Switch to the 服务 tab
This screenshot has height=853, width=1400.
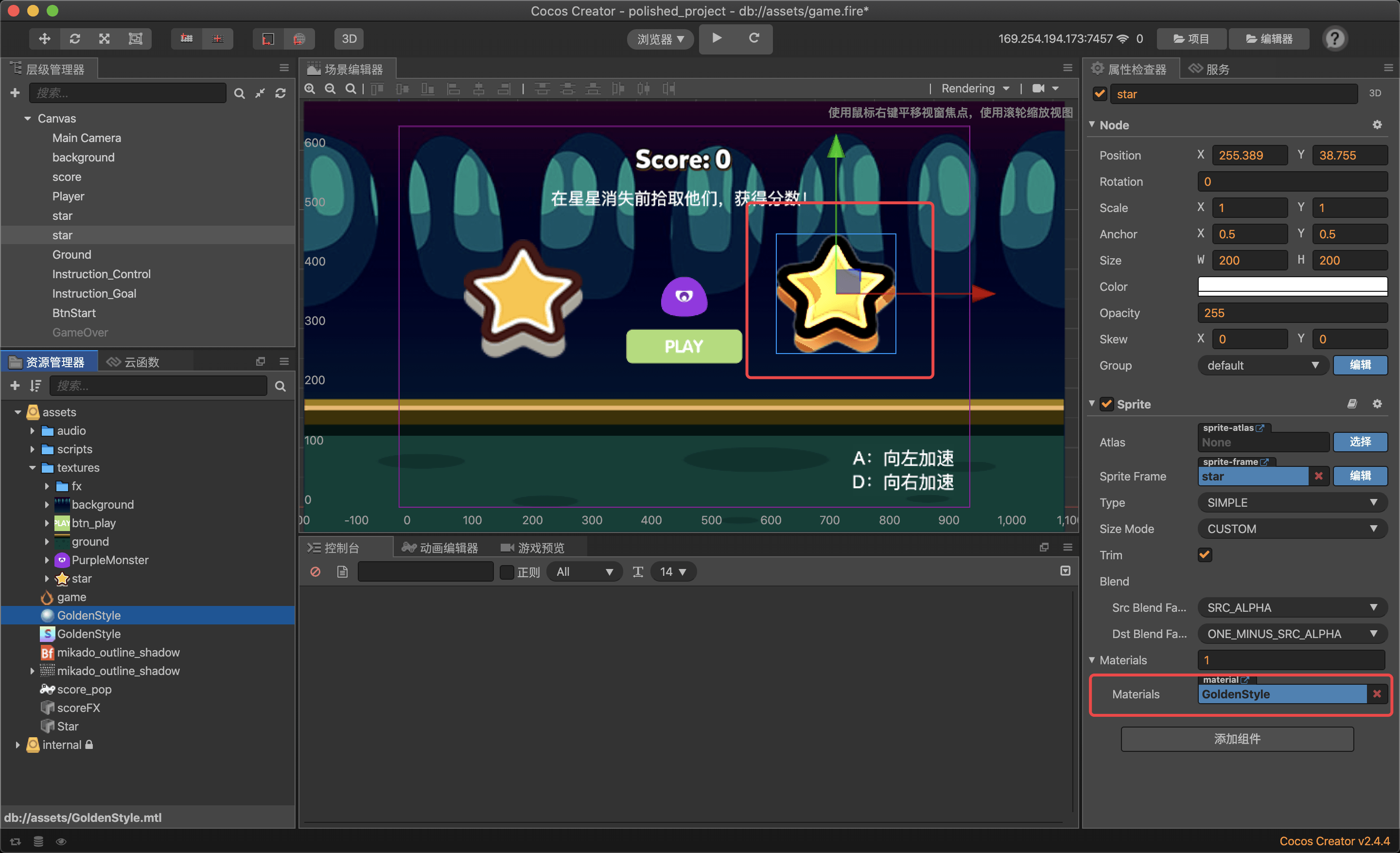1210,70
